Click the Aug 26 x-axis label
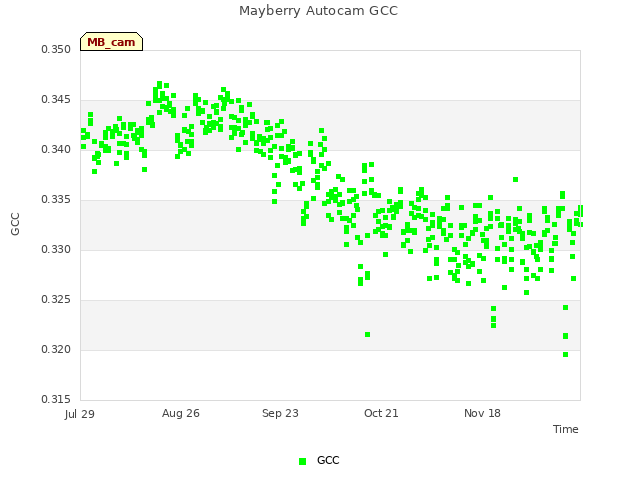This screenshot has width=640, height=480. (181, 413)
